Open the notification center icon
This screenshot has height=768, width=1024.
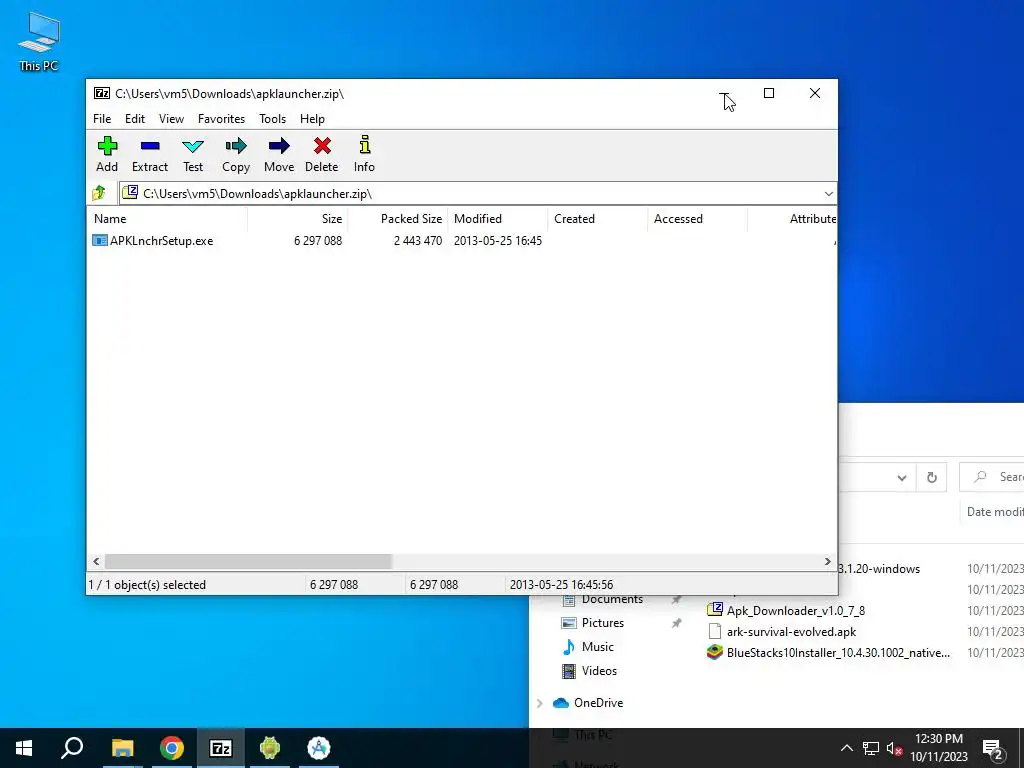[993, 749]
